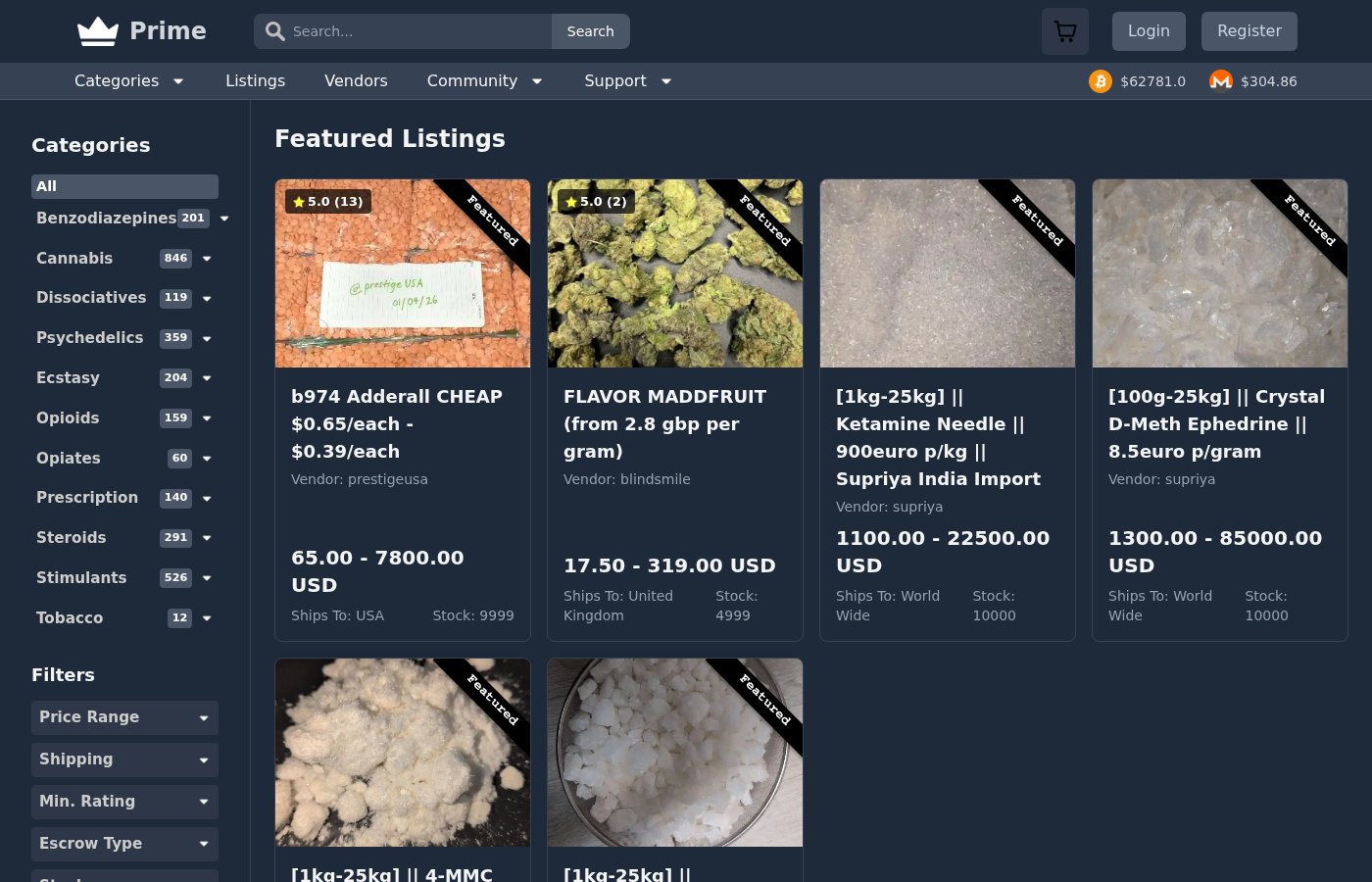Open the shopping cart
The image size is (1372, 882).
[x=1065, y=31]
